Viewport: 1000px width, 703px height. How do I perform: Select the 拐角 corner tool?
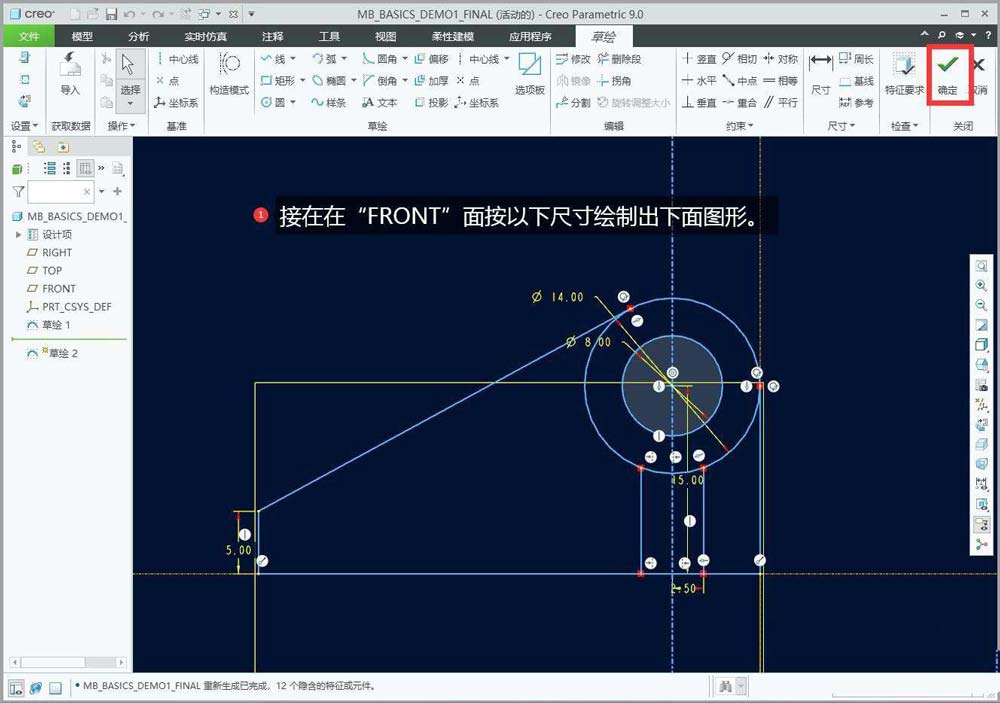[615, 80]
